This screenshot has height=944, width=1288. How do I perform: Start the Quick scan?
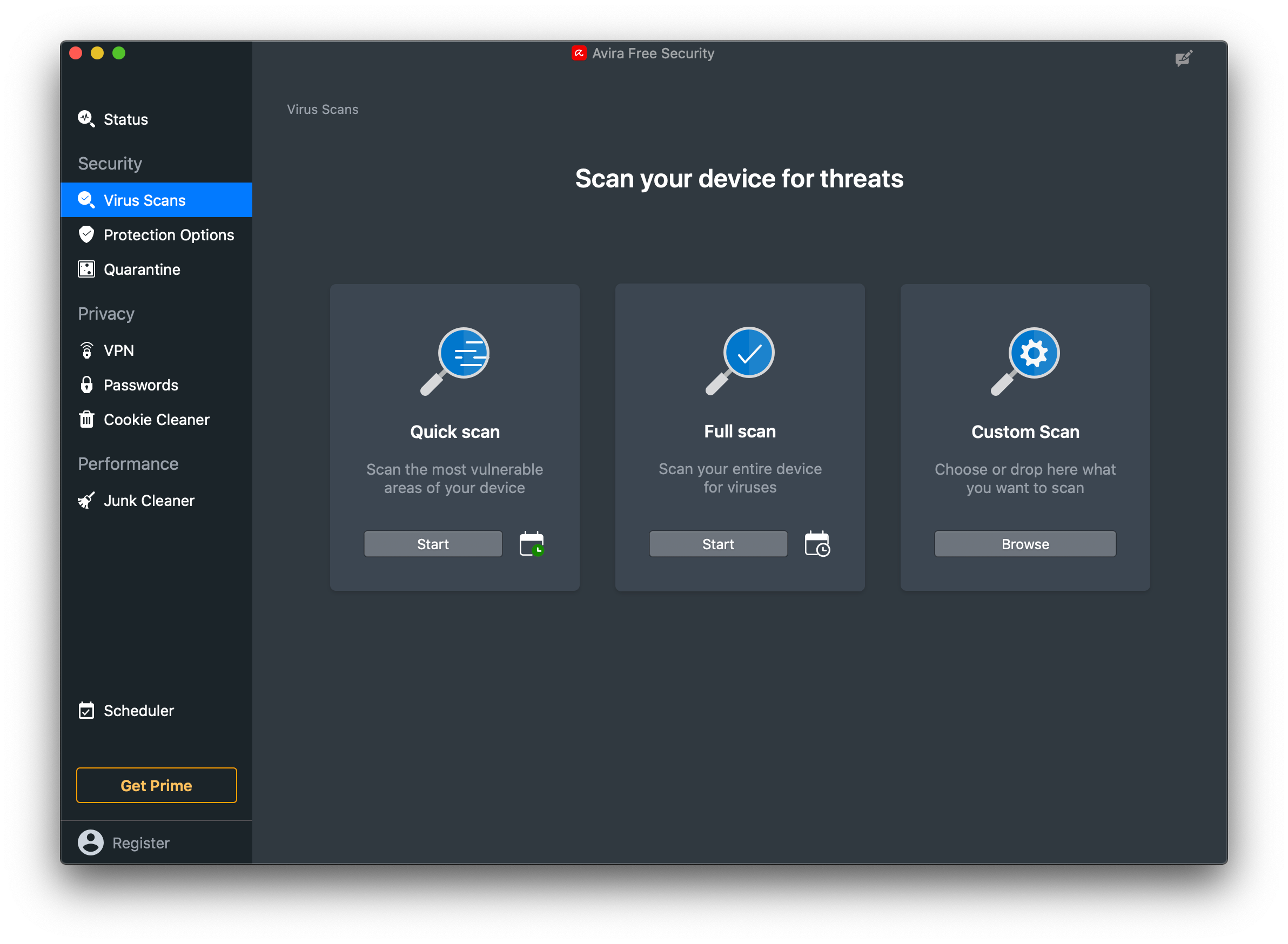click(x=432, y=544)
